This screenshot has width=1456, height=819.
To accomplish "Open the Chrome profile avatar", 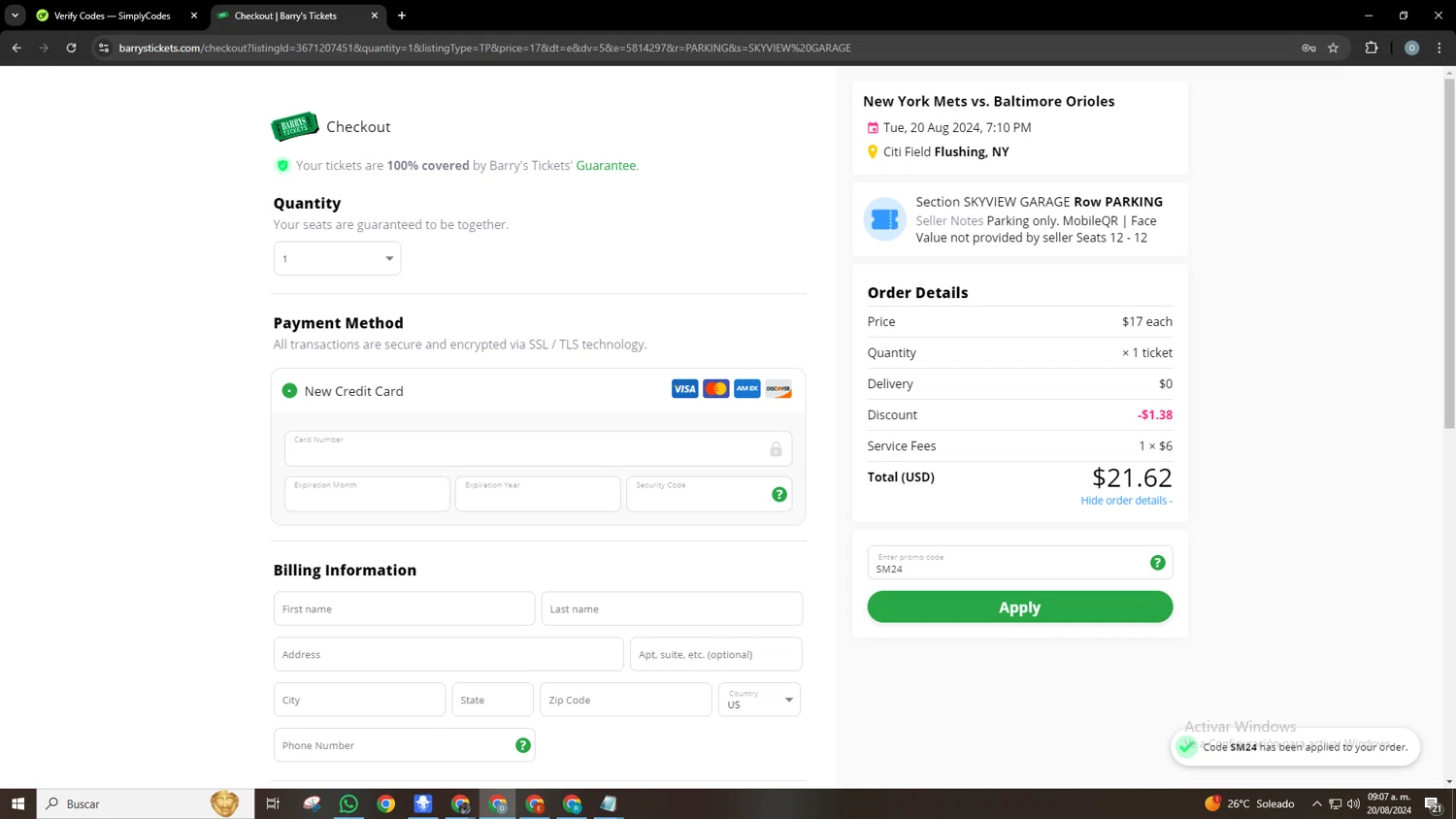I will tap(1411, 48).
